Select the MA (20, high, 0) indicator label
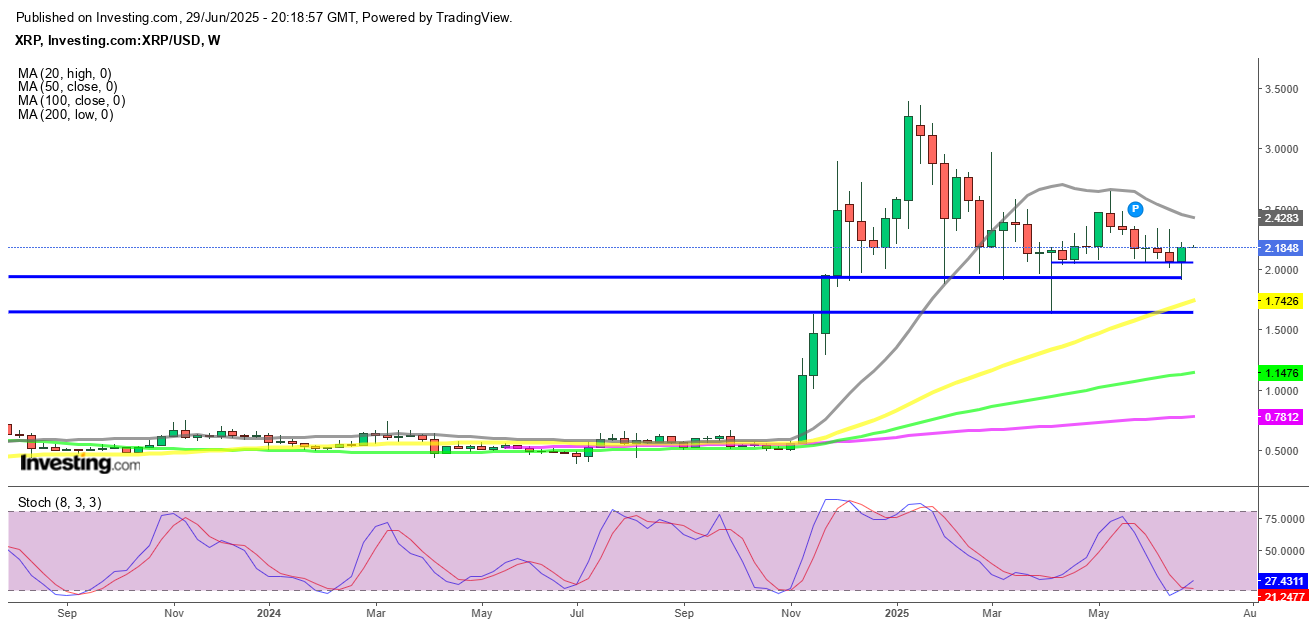 click(65, 73)
